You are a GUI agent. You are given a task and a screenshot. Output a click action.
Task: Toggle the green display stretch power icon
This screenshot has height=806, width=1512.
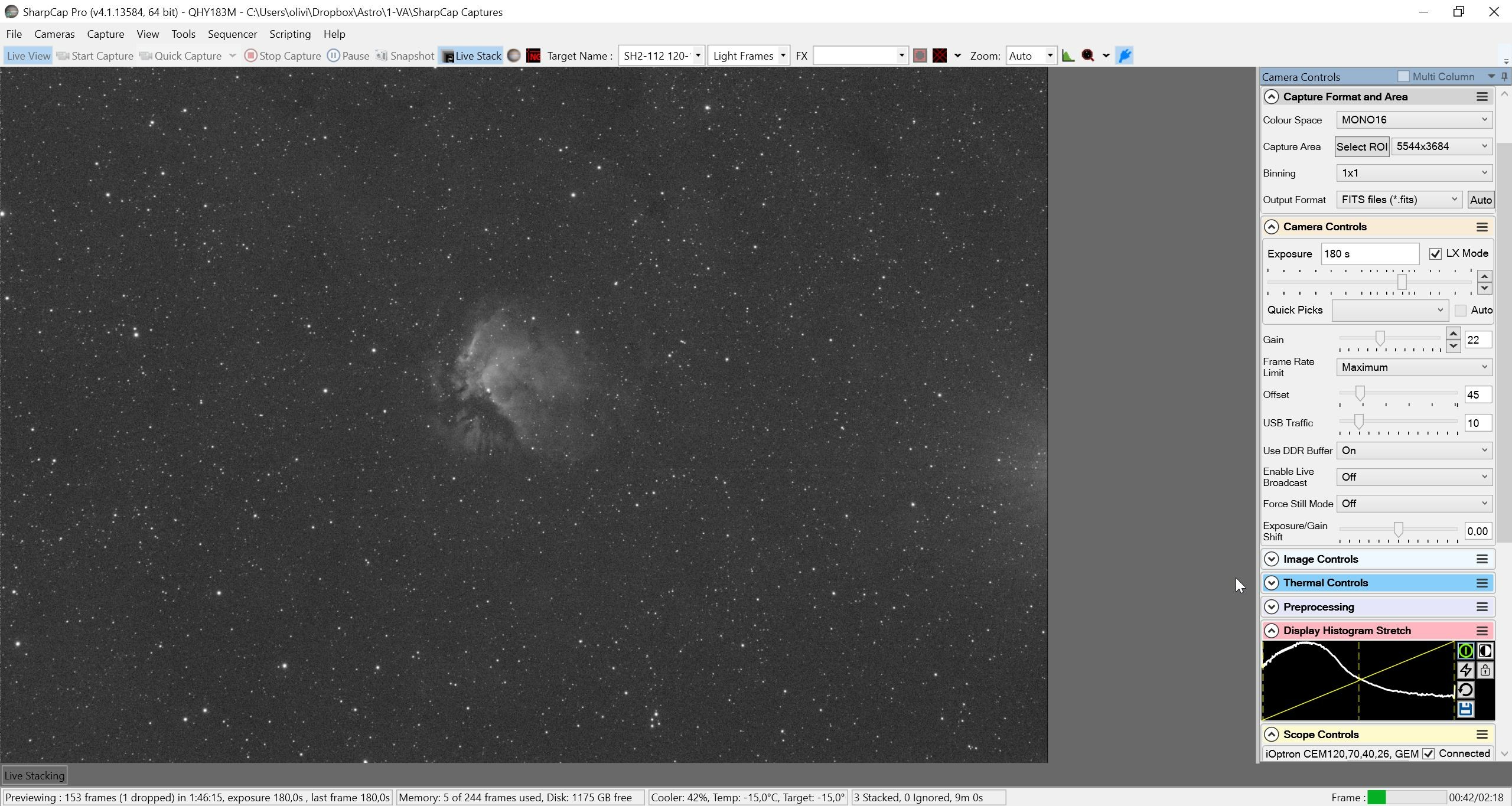[x=1465, y=651]
